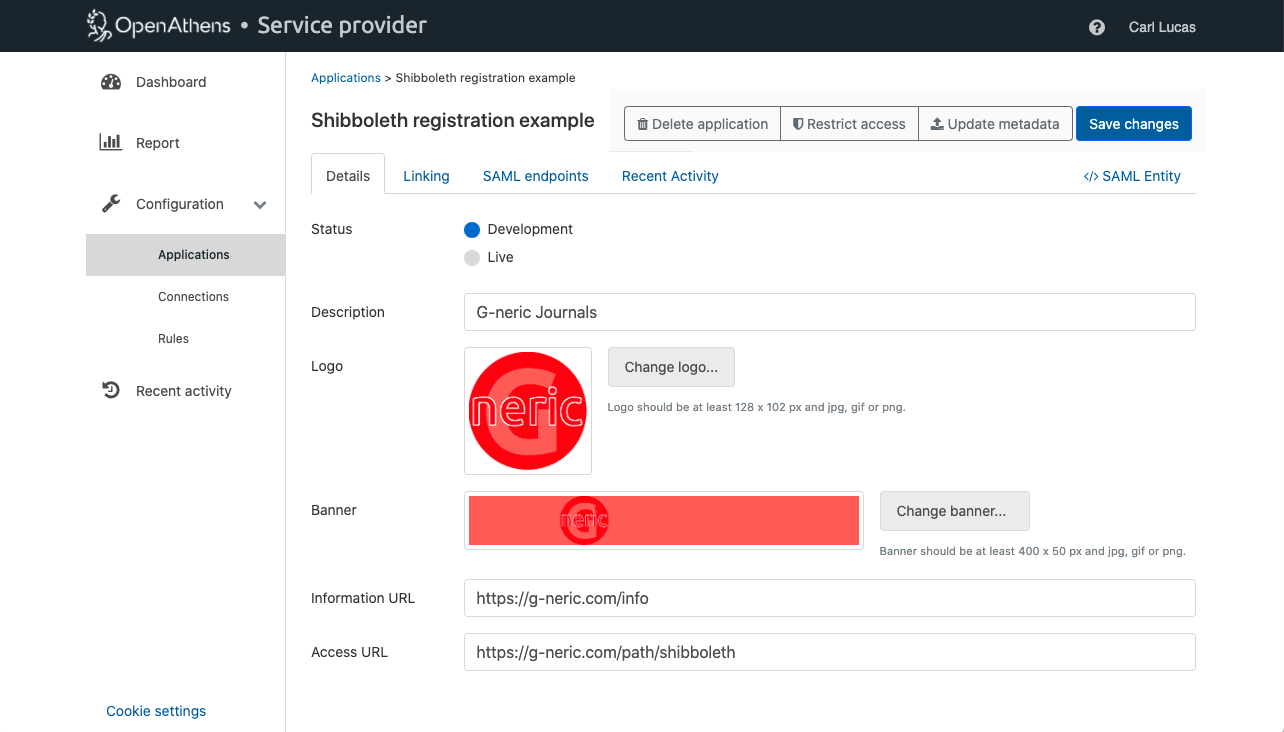Click the Recent activity history icon
Screen dimensions: 1284x732
click(x=111, y=391)
